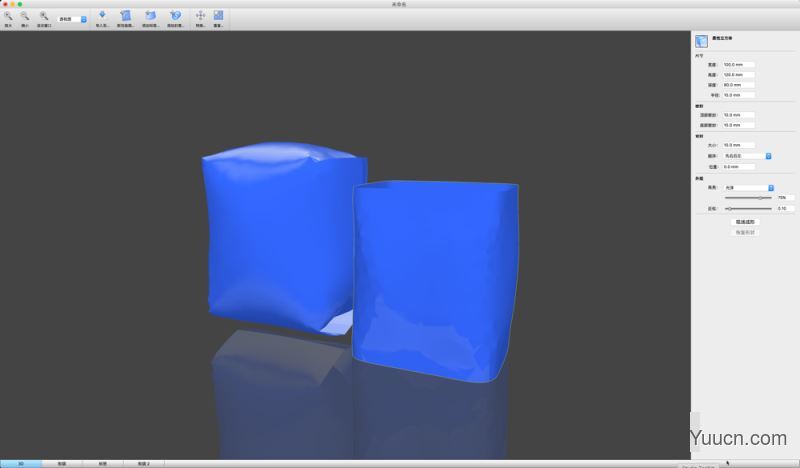Image resolution: width=800 pixels, height=468 pixels.
Task: Click the green fullscreen window button
Action: [20, 4]
